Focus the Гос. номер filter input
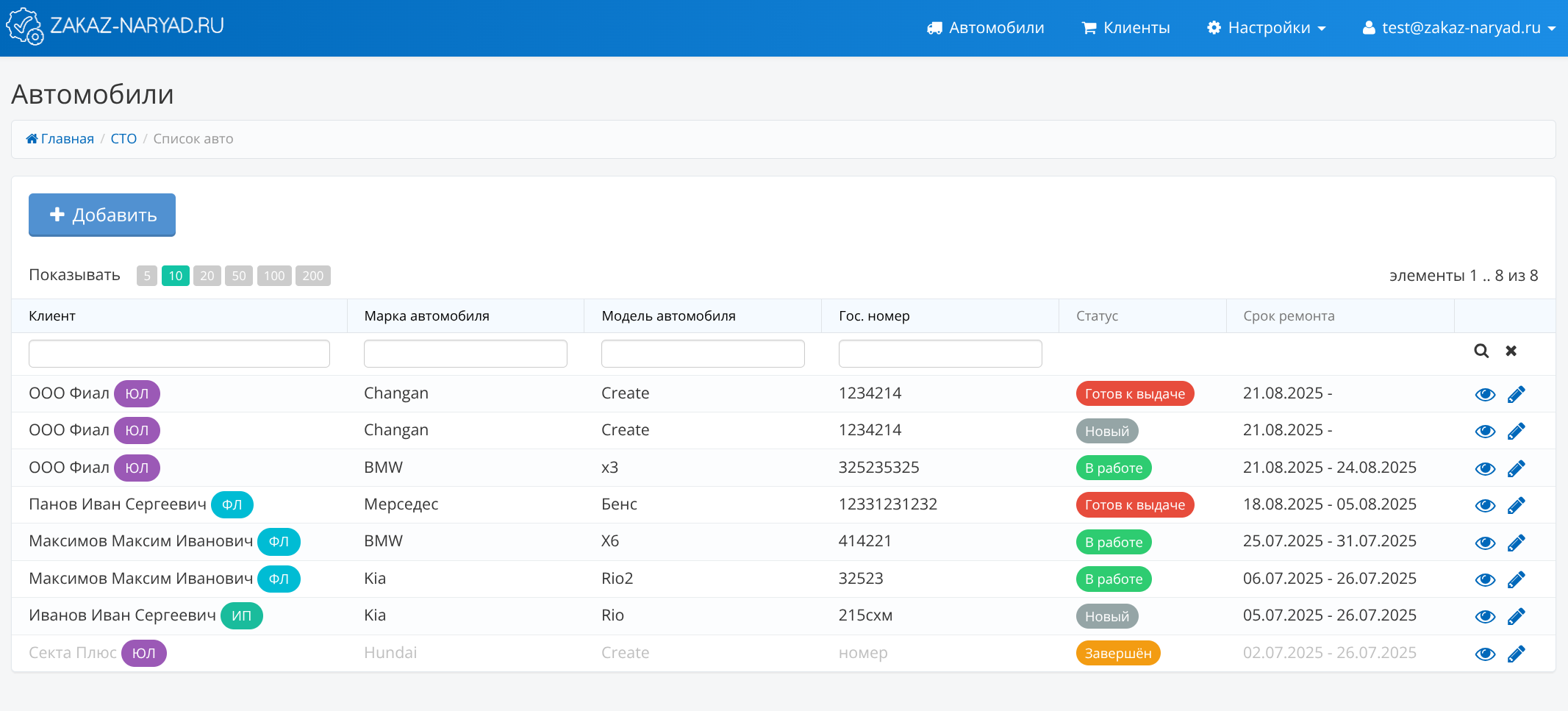The width and height of the screenshot is (1568, 711). [x=939, y=354]
